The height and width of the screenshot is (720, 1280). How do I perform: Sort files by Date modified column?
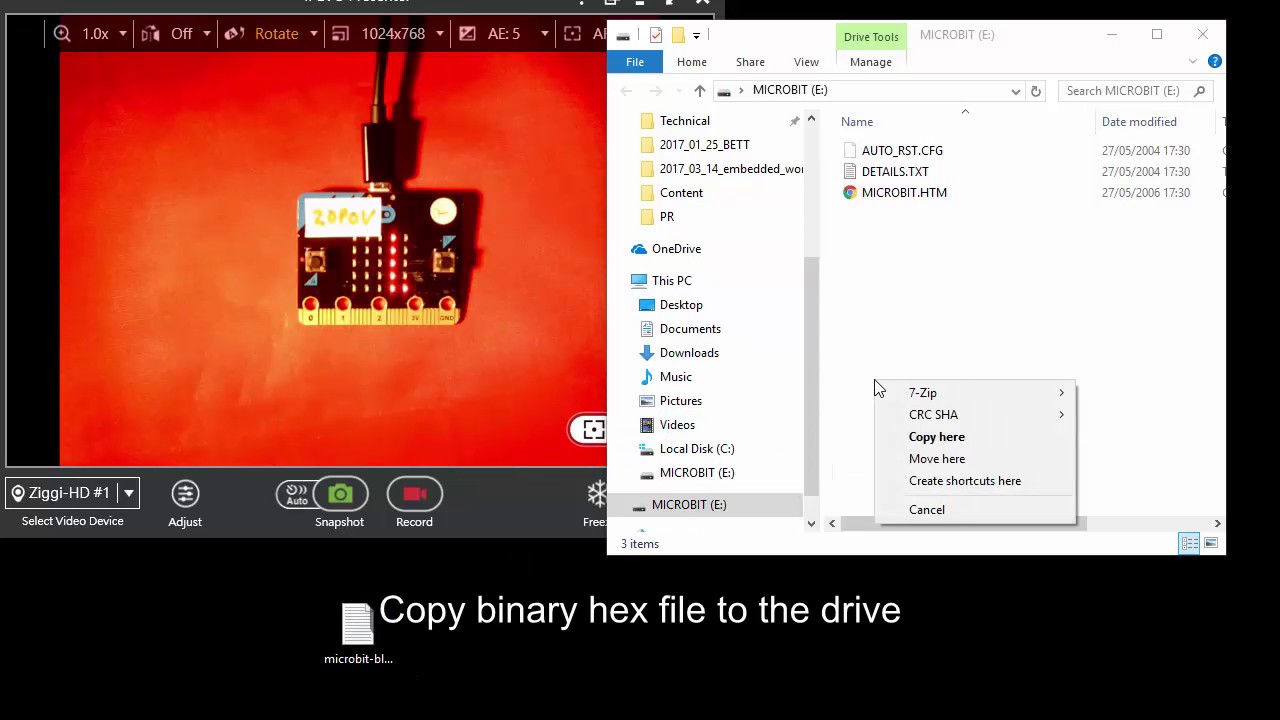coord(1139,122)
